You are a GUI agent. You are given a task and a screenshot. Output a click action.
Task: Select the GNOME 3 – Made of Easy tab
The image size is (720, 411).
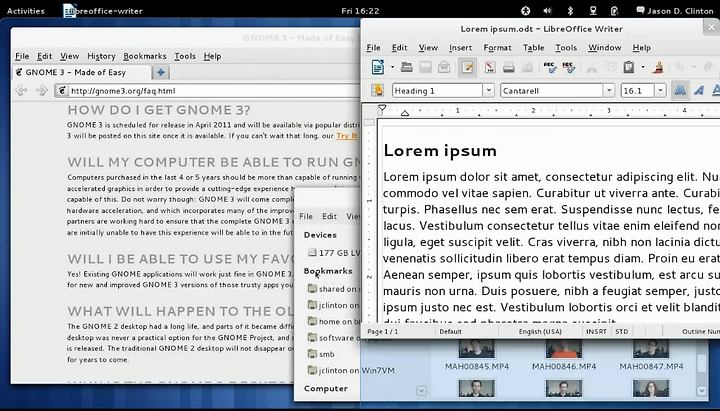click(x=82, y=72)
